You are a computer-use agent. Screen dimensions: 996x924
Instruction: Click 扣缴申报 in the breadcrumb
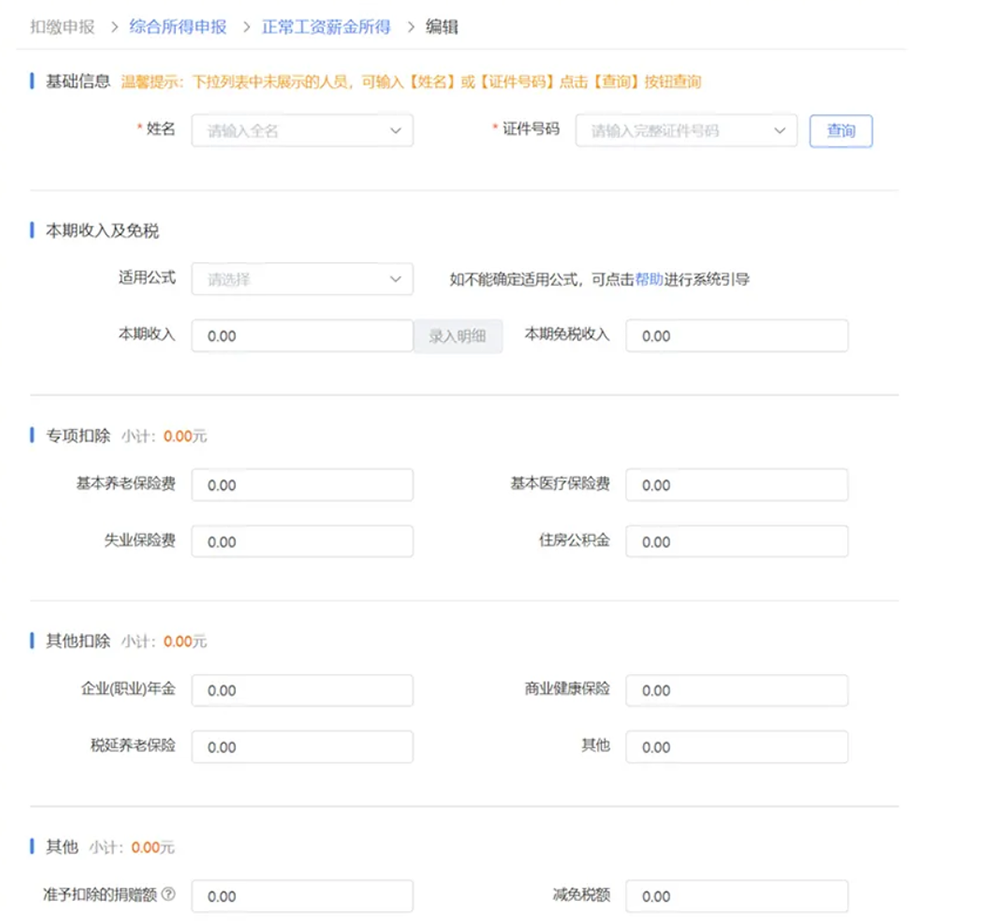pos(62,27)
